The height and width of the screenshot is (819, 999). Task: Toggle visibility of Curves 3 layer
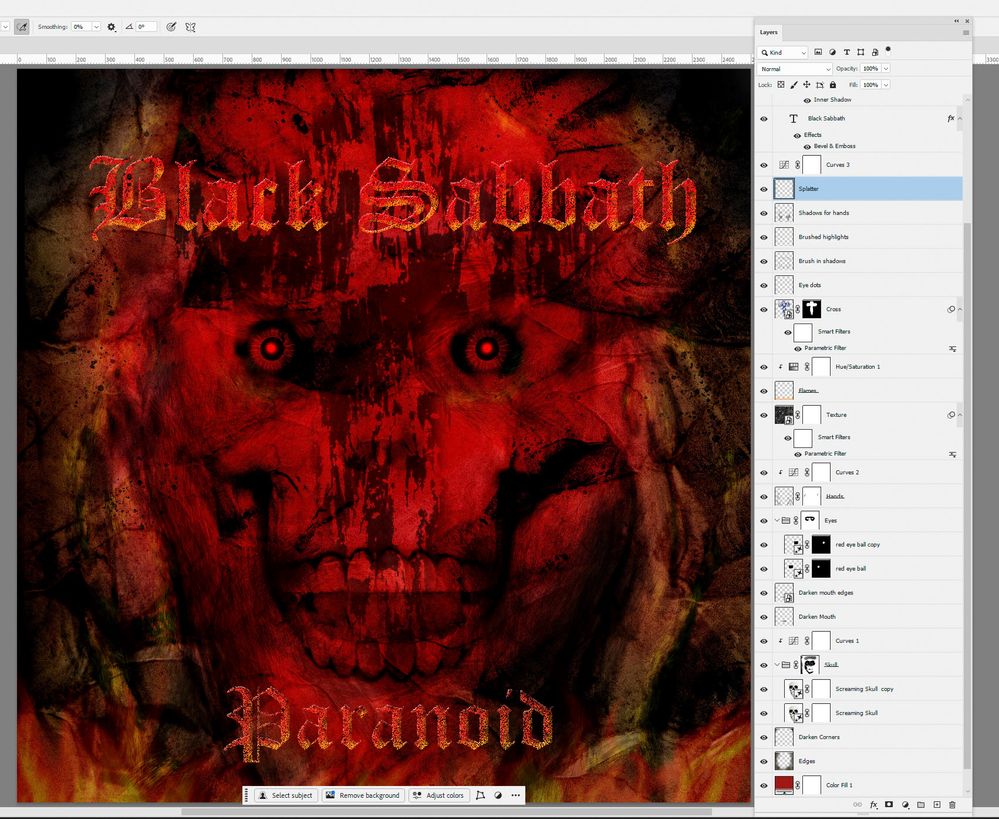pos(764,165)
